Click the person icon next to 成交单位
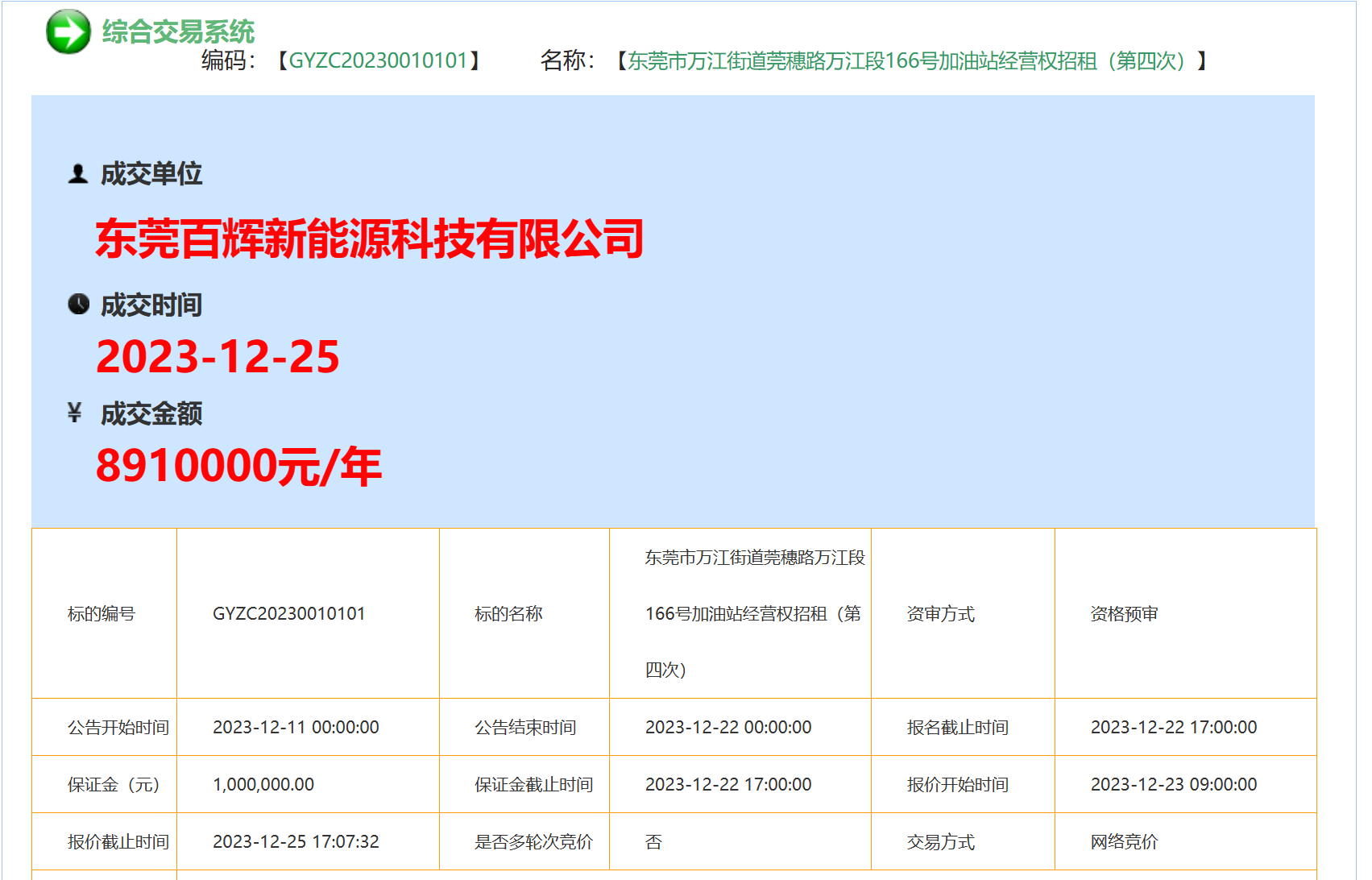The height and width of the screenshot is (880, 1372). click(x=78, y=173)
